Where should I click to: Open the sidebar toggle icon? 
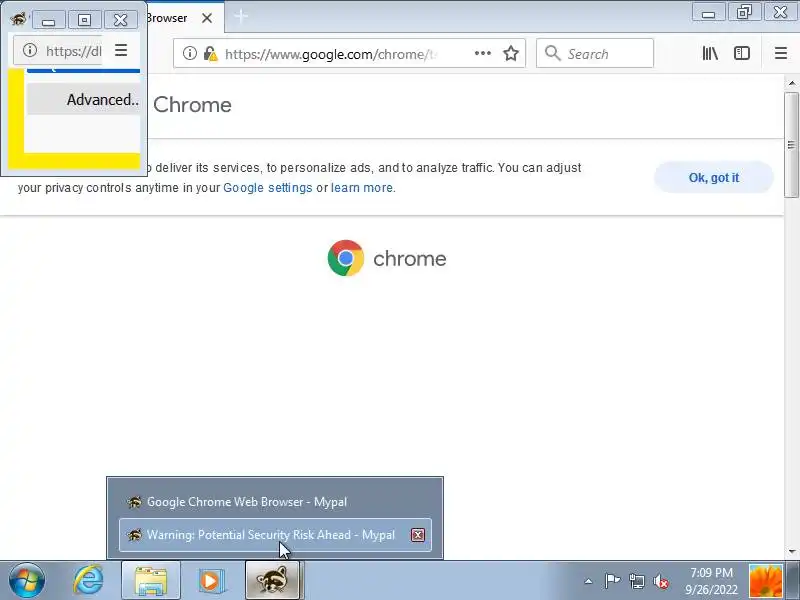point(741,53)
